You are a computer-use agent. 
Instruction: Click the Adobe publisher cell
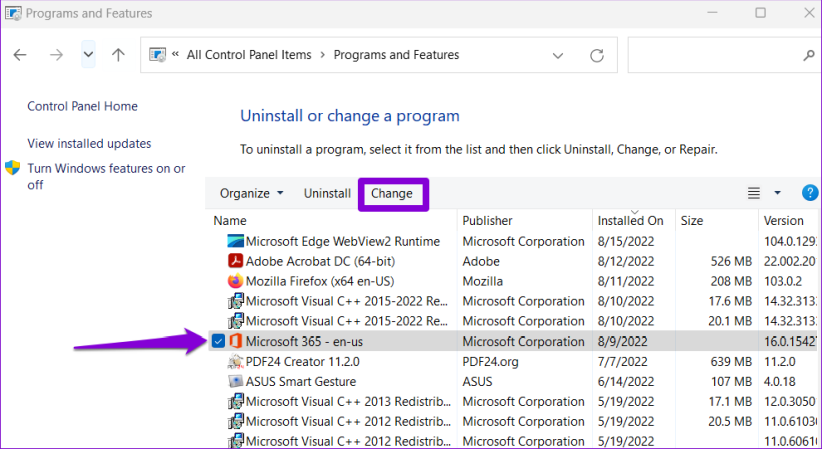coord(481,261)
